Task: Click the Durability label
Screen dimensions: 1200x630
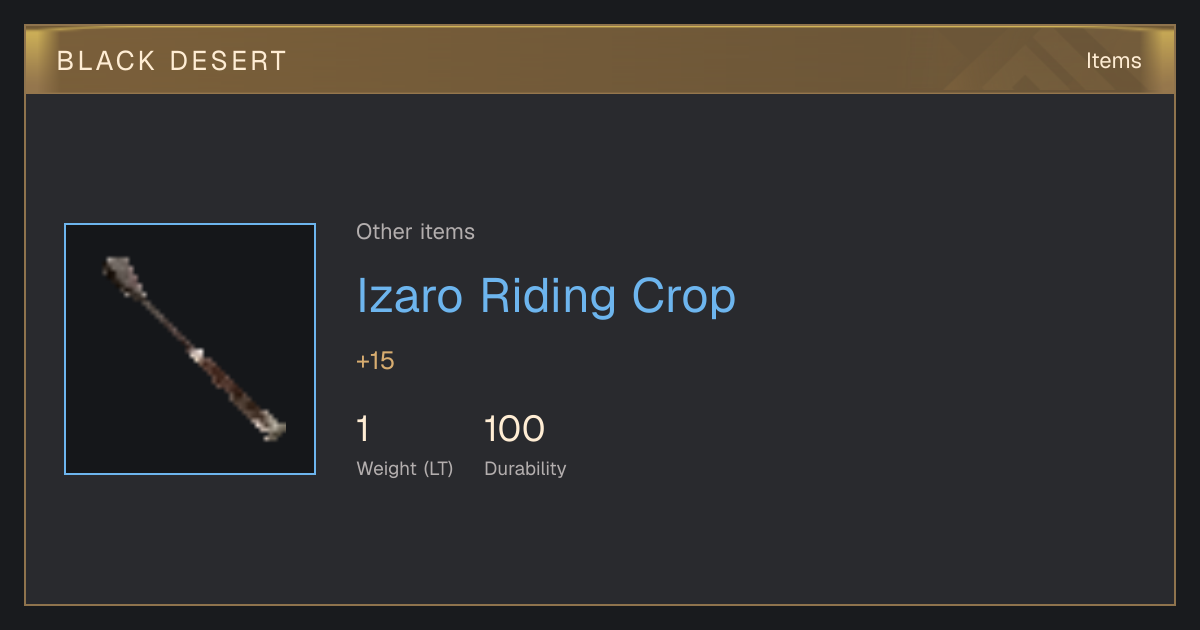Action: [525, 469]
